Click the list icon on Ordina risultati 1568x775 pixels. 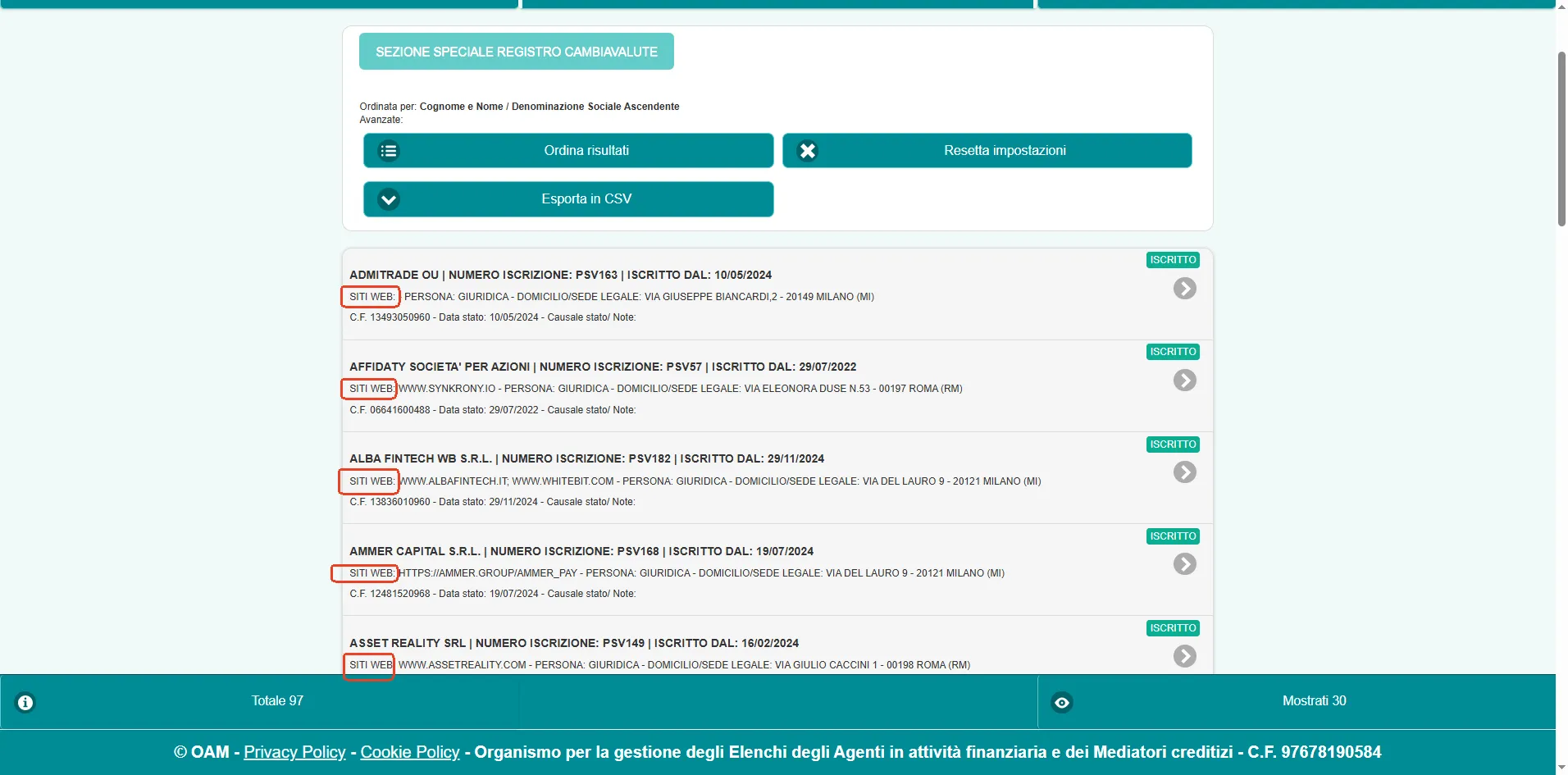389,151
